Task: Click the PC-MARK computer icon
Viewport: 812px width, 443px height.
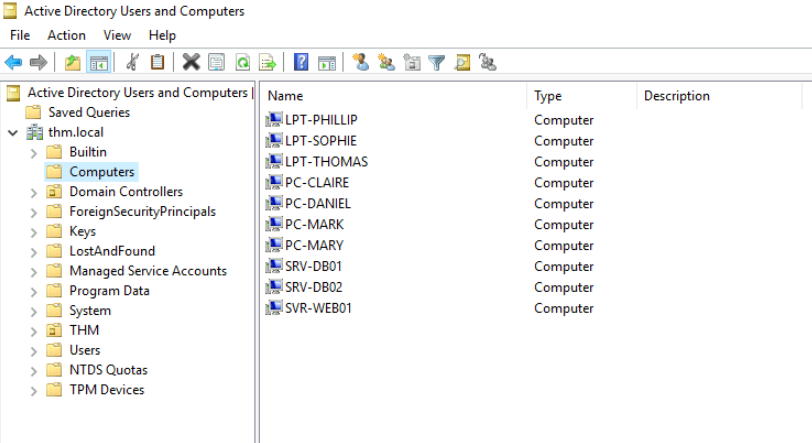Action: (x=274, y=224)
